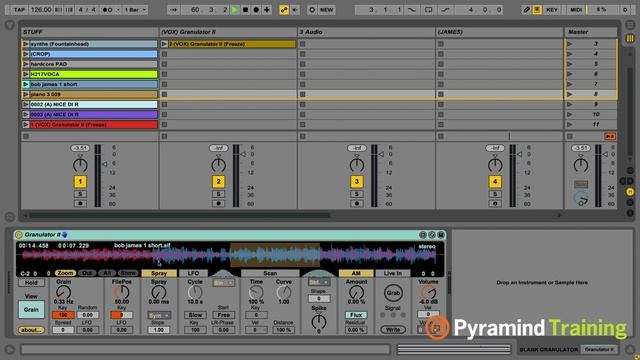Open the 1 Bar quantization dropdown
The height and width of the screenshot is (360, 640).
pyautogui.click(x=136, y=10)
